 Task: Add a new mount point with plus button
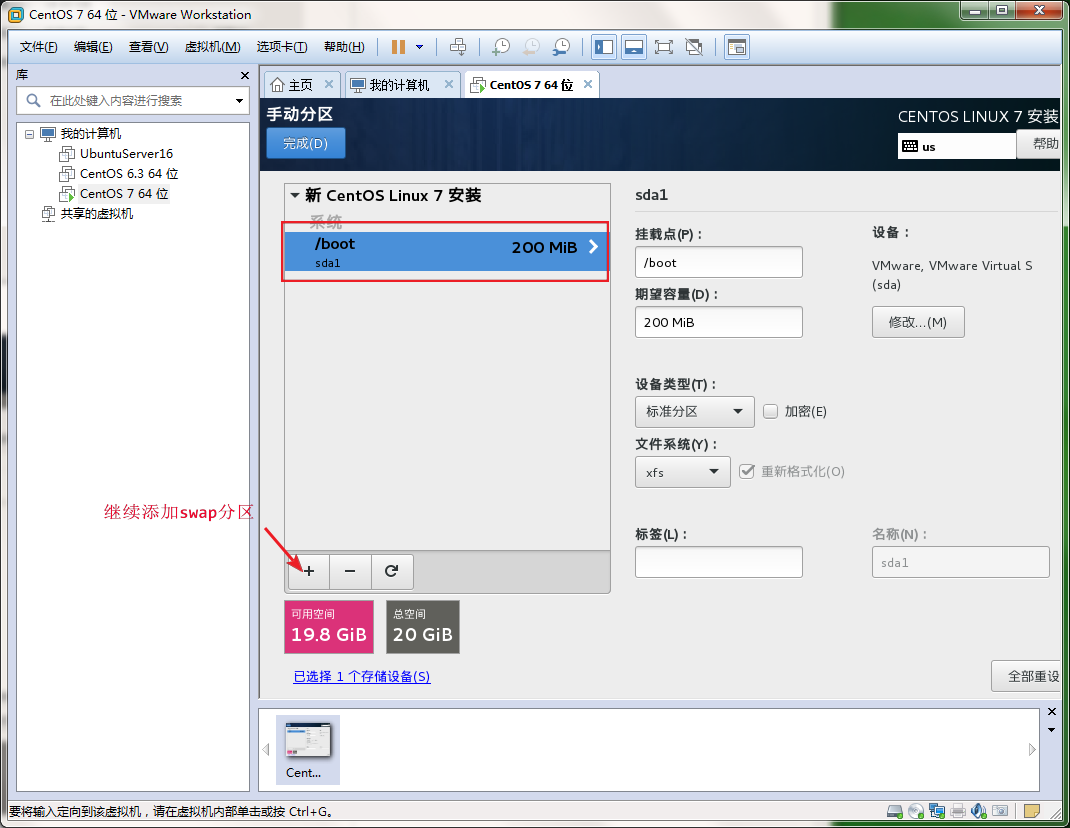pos(308,571)
